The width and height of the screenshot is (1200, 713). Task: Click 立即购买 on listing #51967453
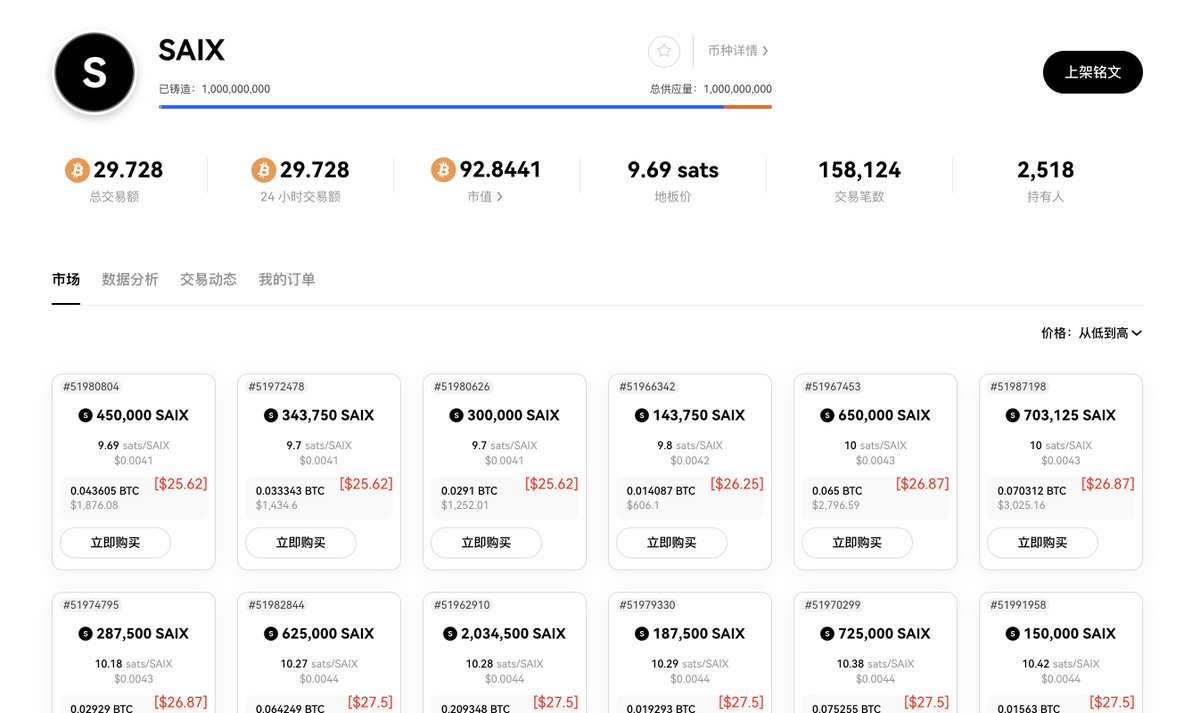click(857, 542)
